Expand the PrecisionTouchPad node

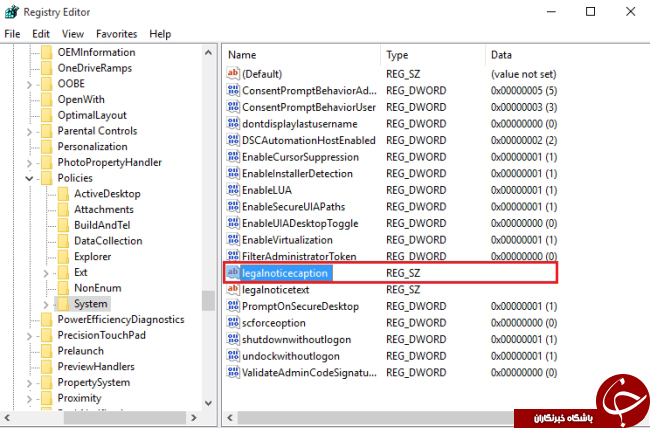tap(29, 336)
